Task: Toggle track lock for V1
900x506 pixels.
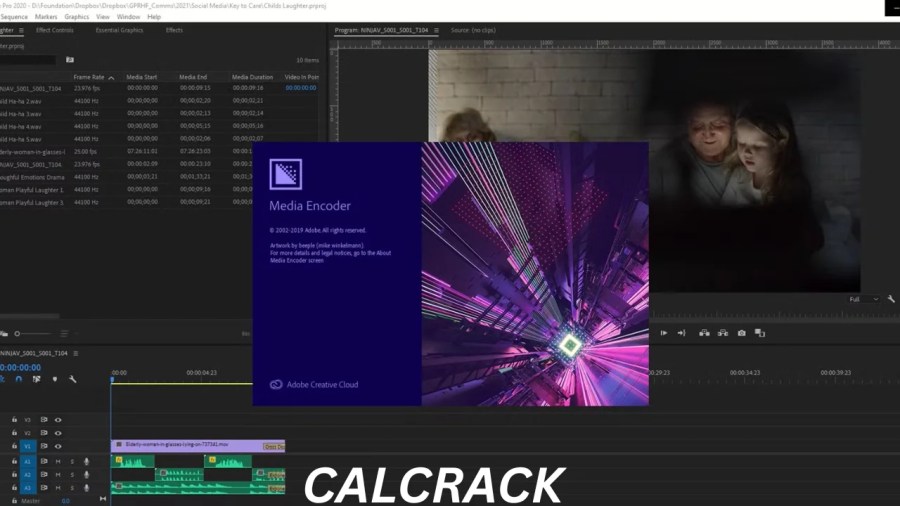Action: (14, 446)
